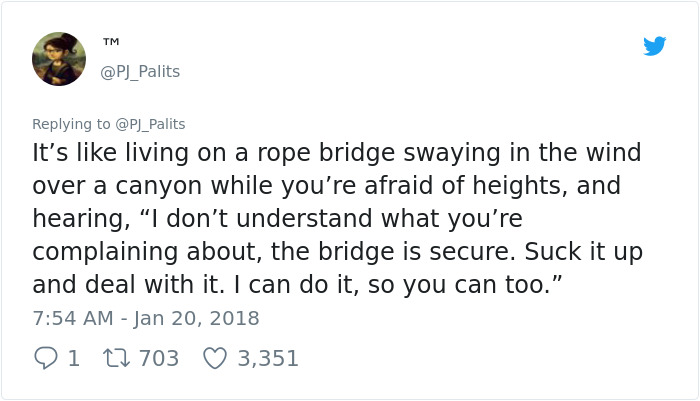Click the line ending "you can too."
The width and height of the screenshot is (700, 401).
pos(297,284)
